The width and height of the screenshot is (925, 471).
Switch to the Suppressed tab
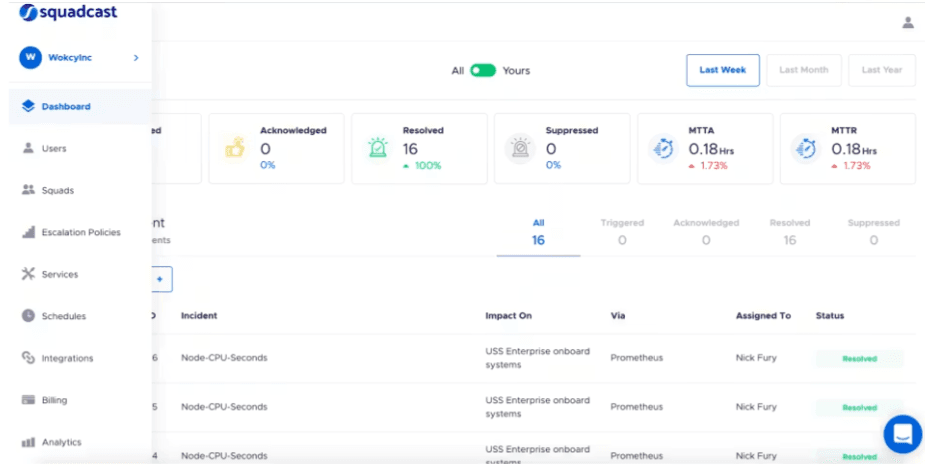pyautogui.click(x=874, y=232)
